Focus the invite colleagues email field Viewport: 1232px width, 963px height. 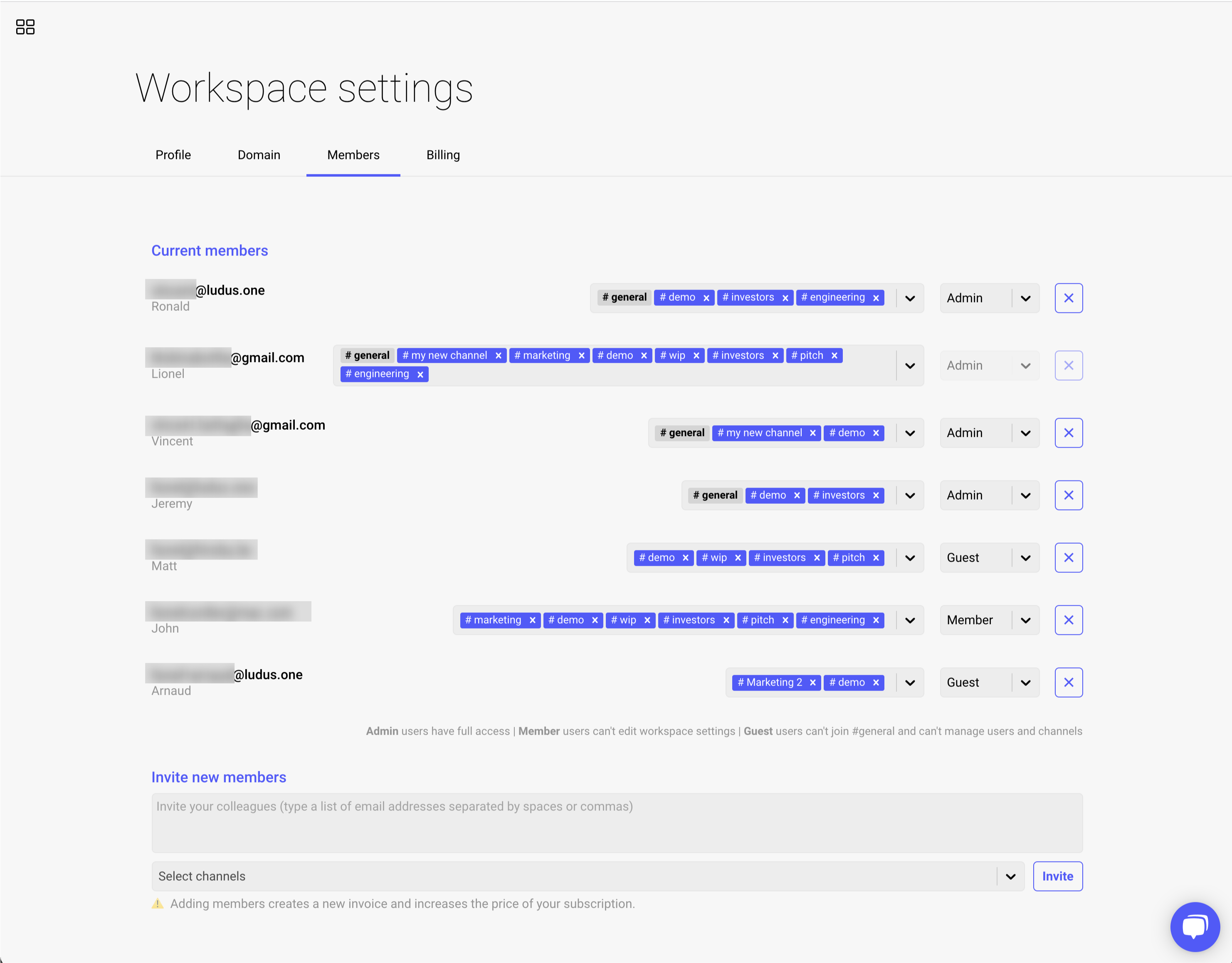[617, 822]
